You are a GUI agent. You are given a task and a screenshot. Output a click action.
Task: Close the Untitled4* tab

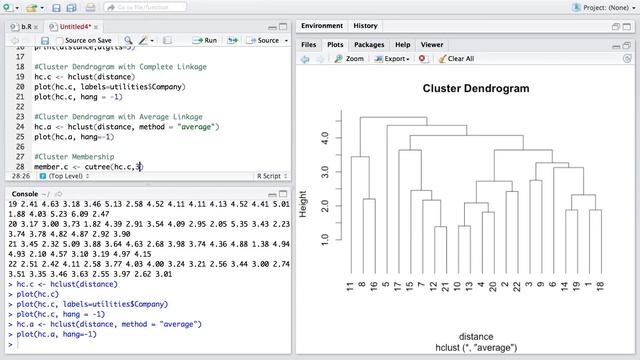[96, 27]
